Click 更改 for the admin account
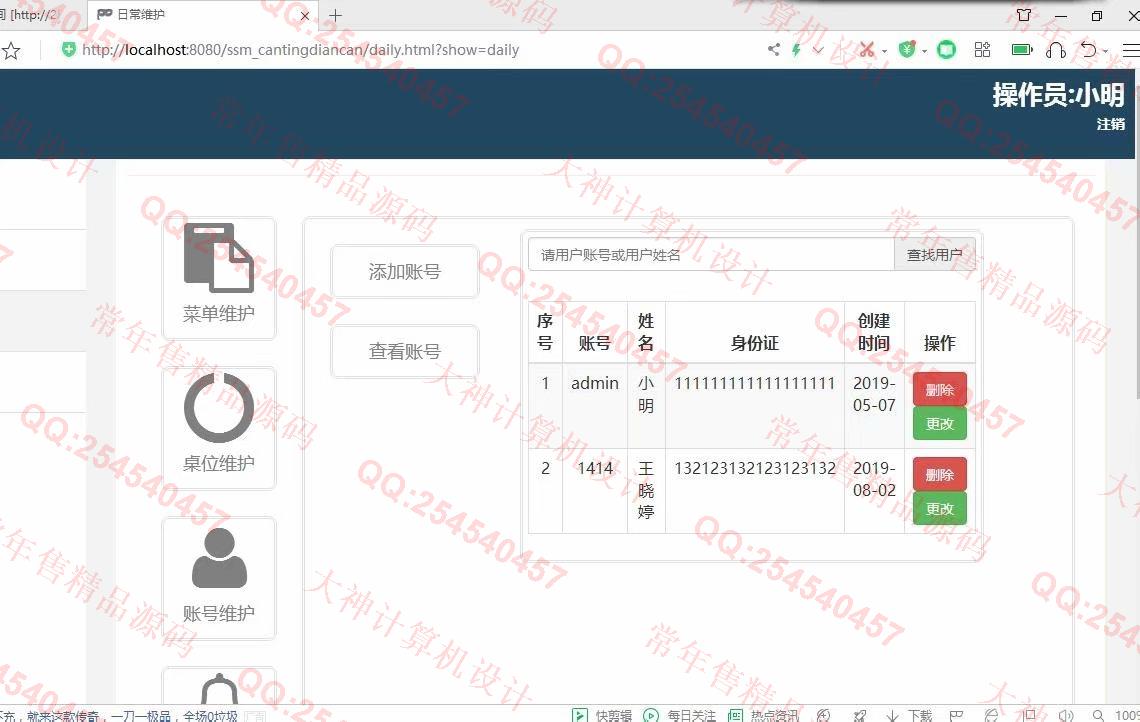1140x722 pixels. [939, 423]
